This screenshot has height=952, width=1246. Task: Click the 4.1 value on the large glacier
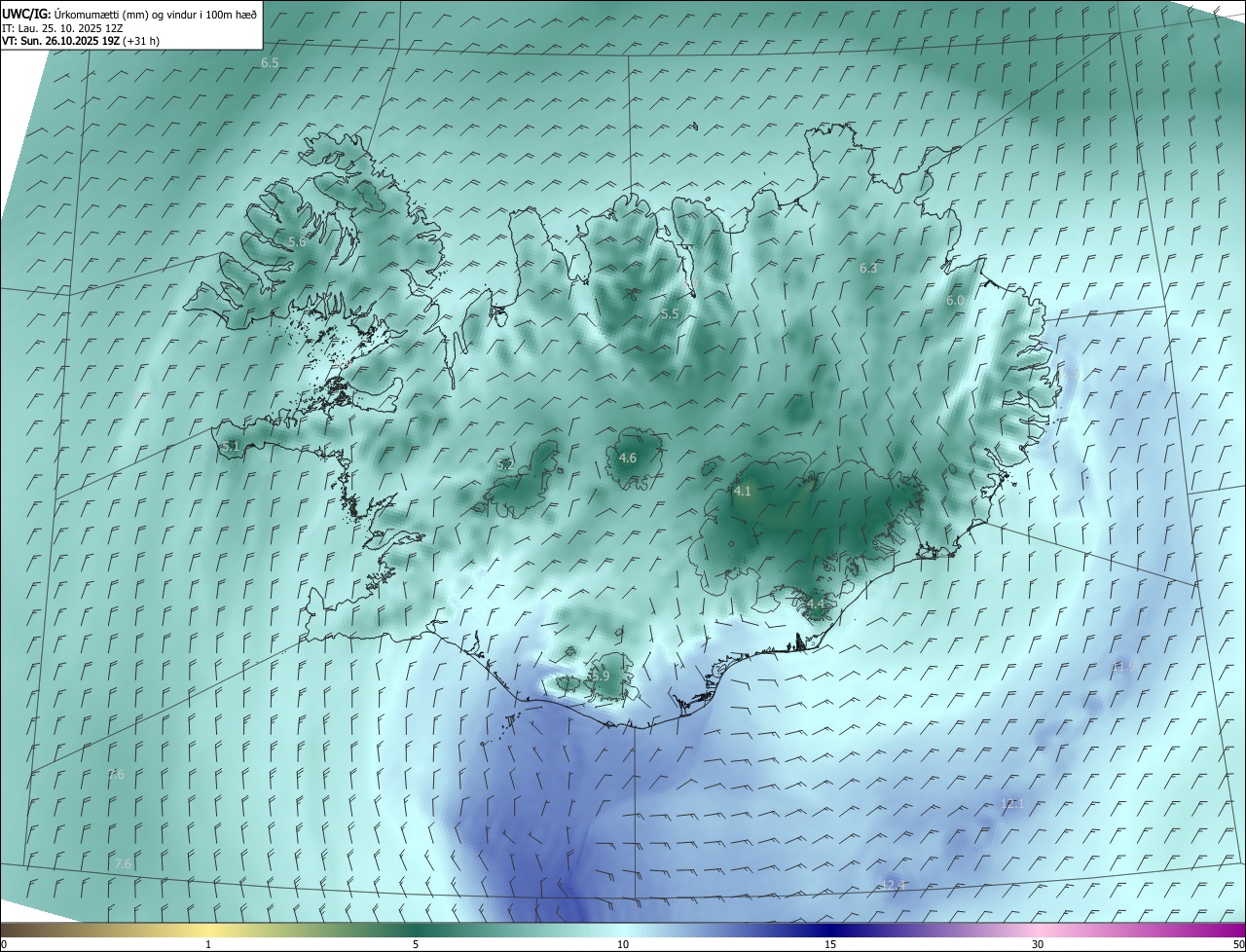[743, 492]
